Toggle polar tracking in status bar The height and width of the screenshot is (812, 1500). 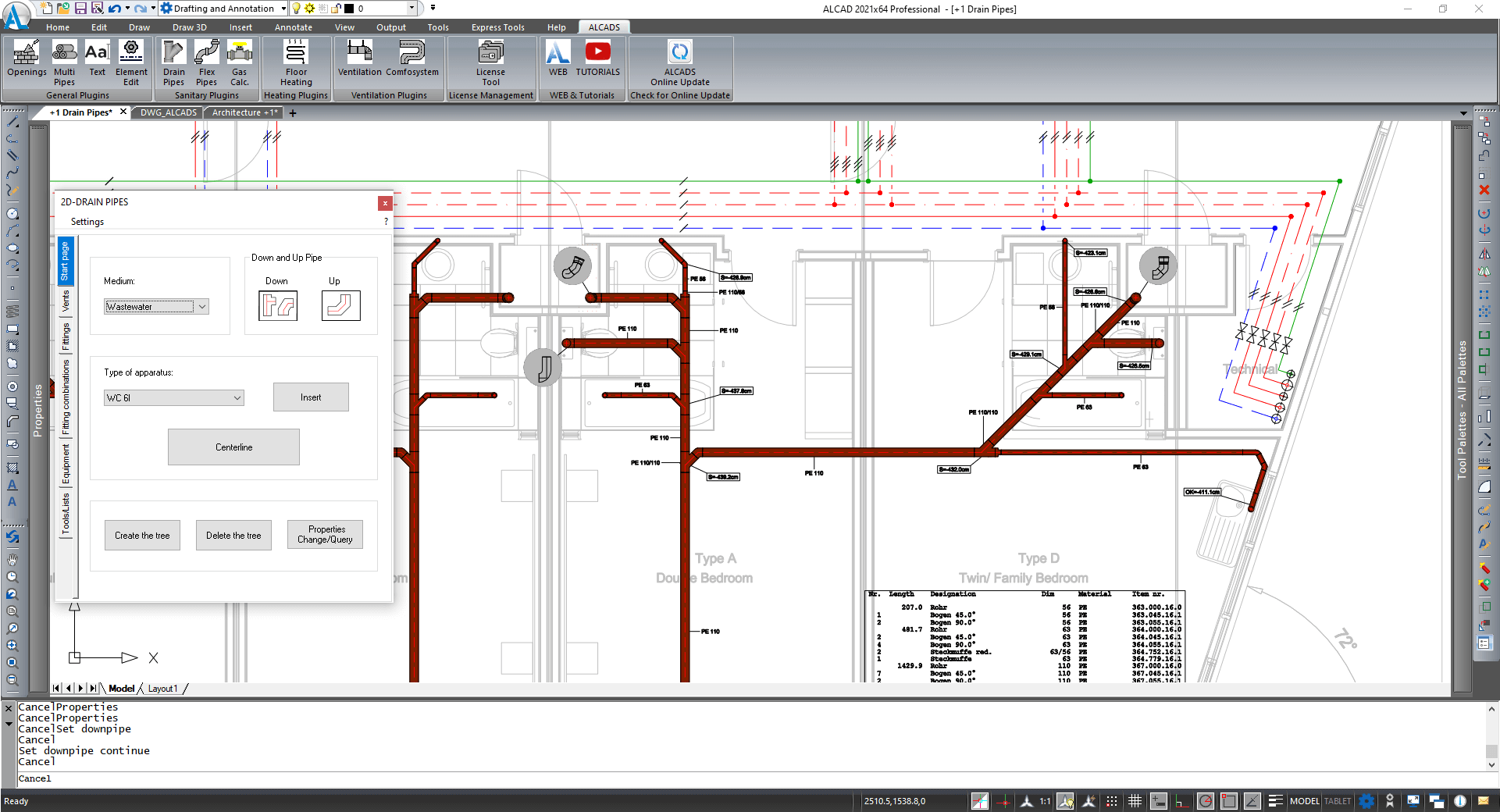[x=1206, y=801]
